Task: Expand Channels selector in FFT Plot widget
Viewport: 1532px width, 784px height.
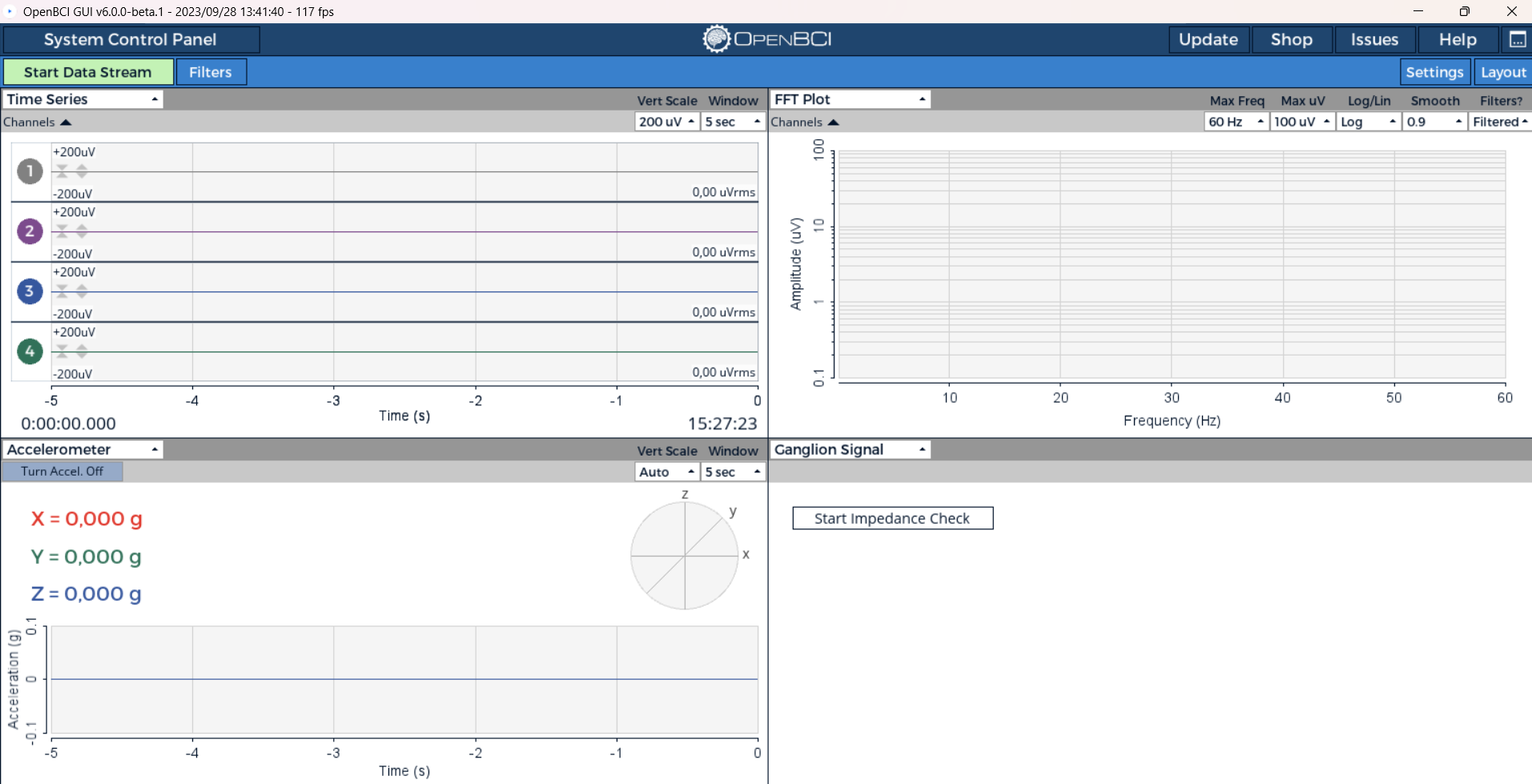Action: coord(805,123)
